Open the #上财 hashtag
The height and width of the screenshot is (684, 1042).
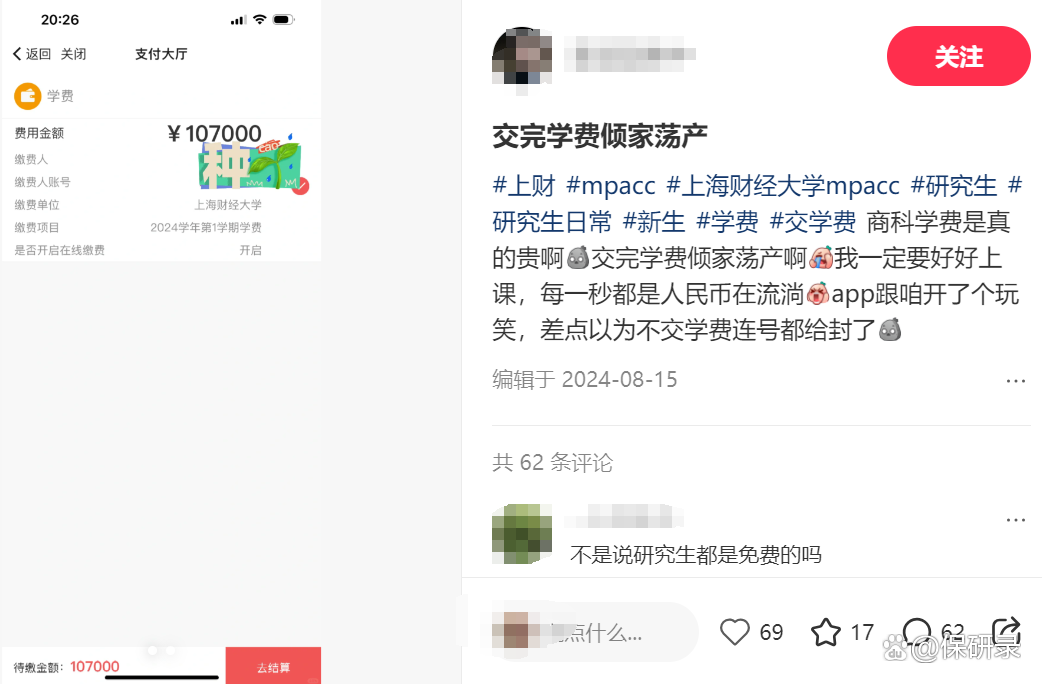click(524, 185)
